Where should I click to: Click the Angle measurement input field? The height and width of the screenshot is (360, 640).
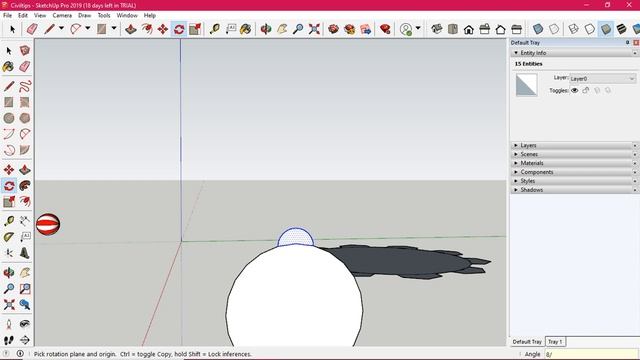point(591,354)
